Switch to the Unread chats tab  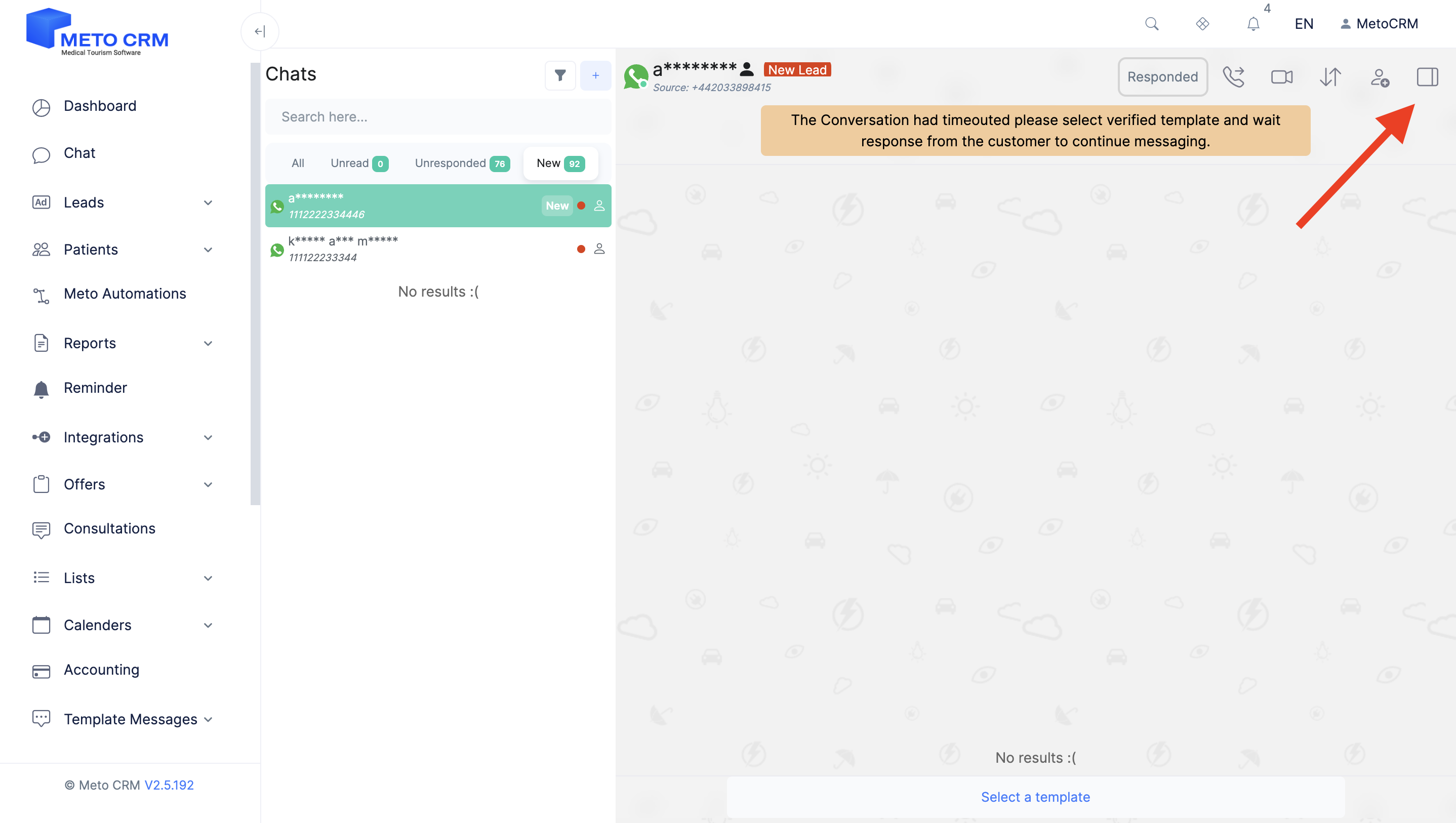(x=359, y=163)
